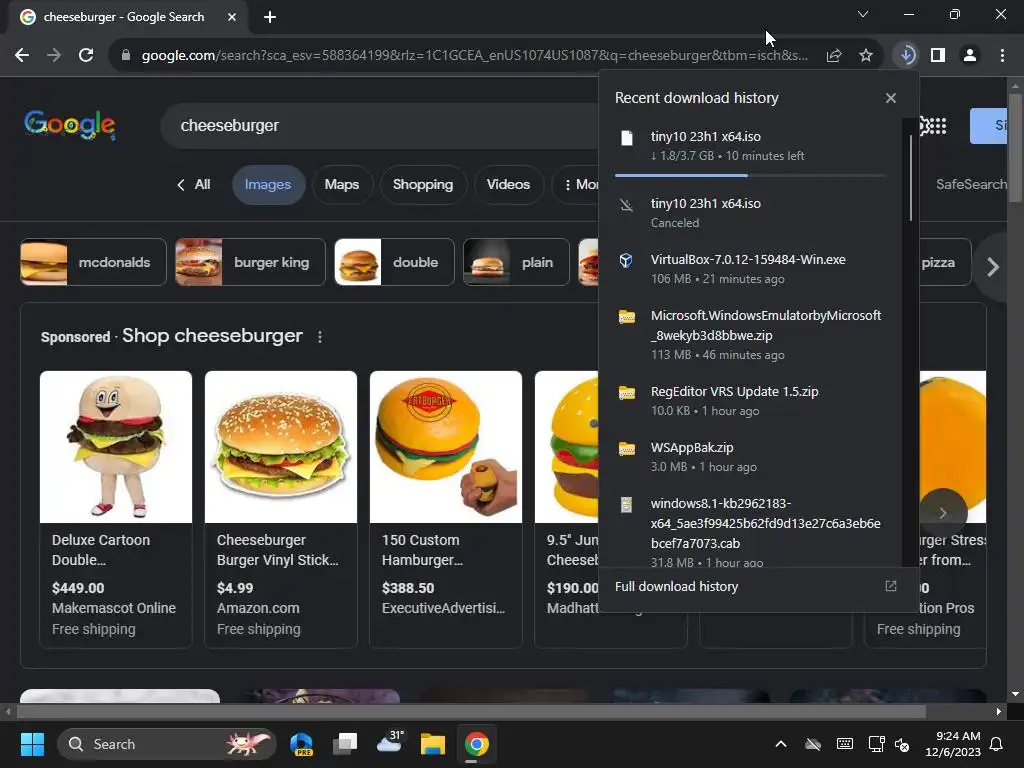Open a new tab with the plus button

[x=270, y=17]
